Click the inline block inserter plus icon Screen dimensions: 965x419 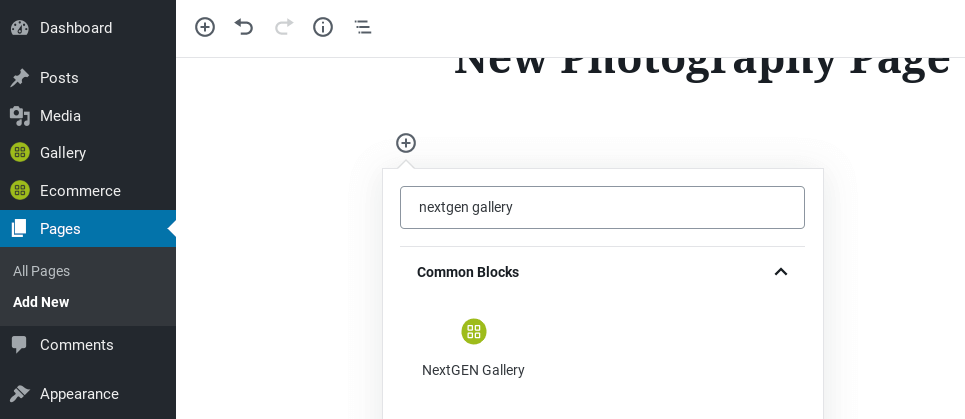(406, 143)
